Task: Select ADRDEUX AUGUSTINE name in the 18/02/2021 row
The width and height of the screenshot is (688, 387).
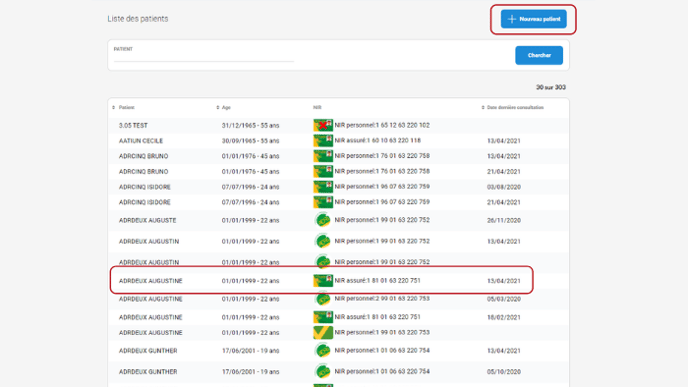Action: coord(150,317)
